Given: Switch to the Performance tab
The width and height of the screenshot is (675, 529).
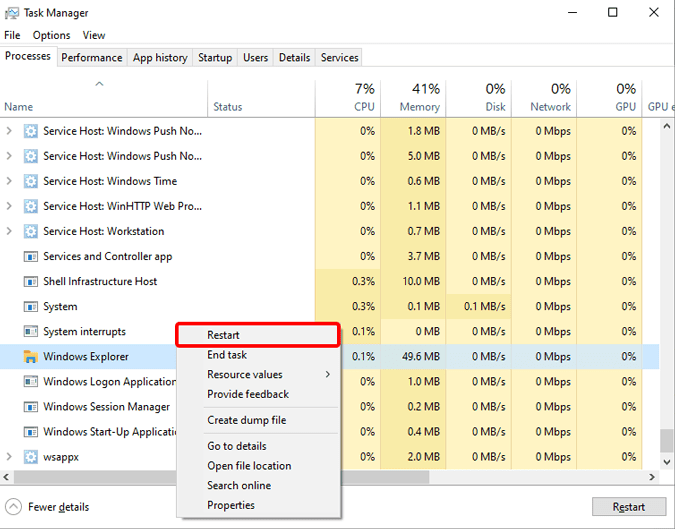Looking at the screenshot, I should click(x=92, y=58).
